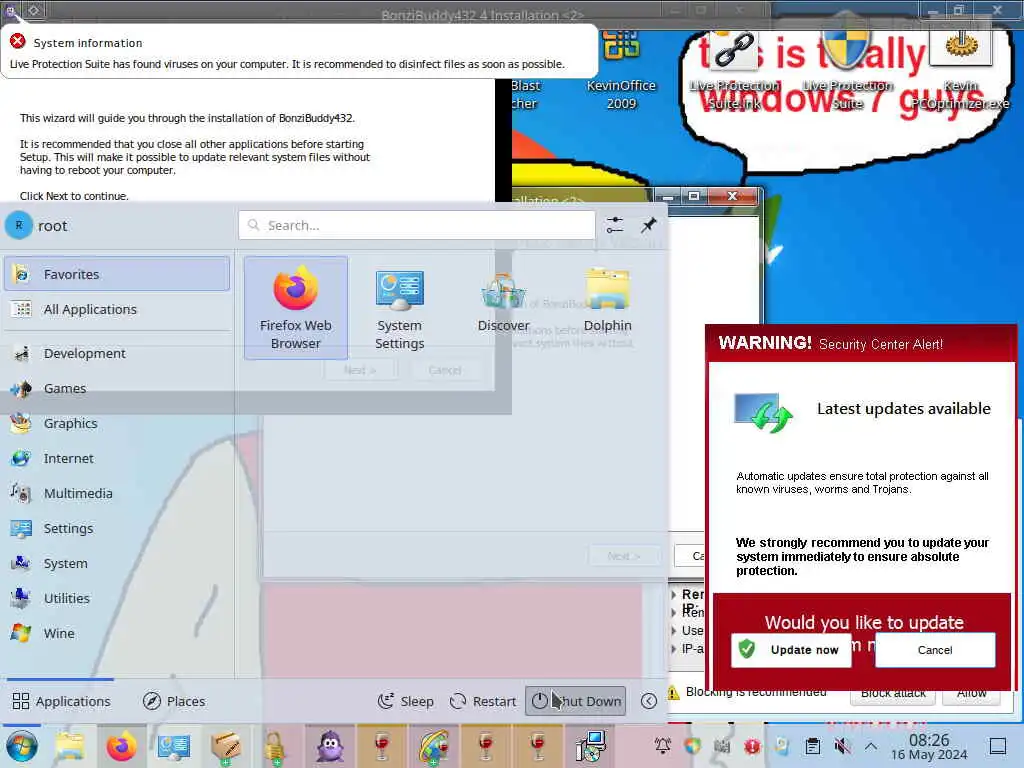Click the root user avatar
The width and height of the screenshot is (1024, 768).
[x=19, y=225]
